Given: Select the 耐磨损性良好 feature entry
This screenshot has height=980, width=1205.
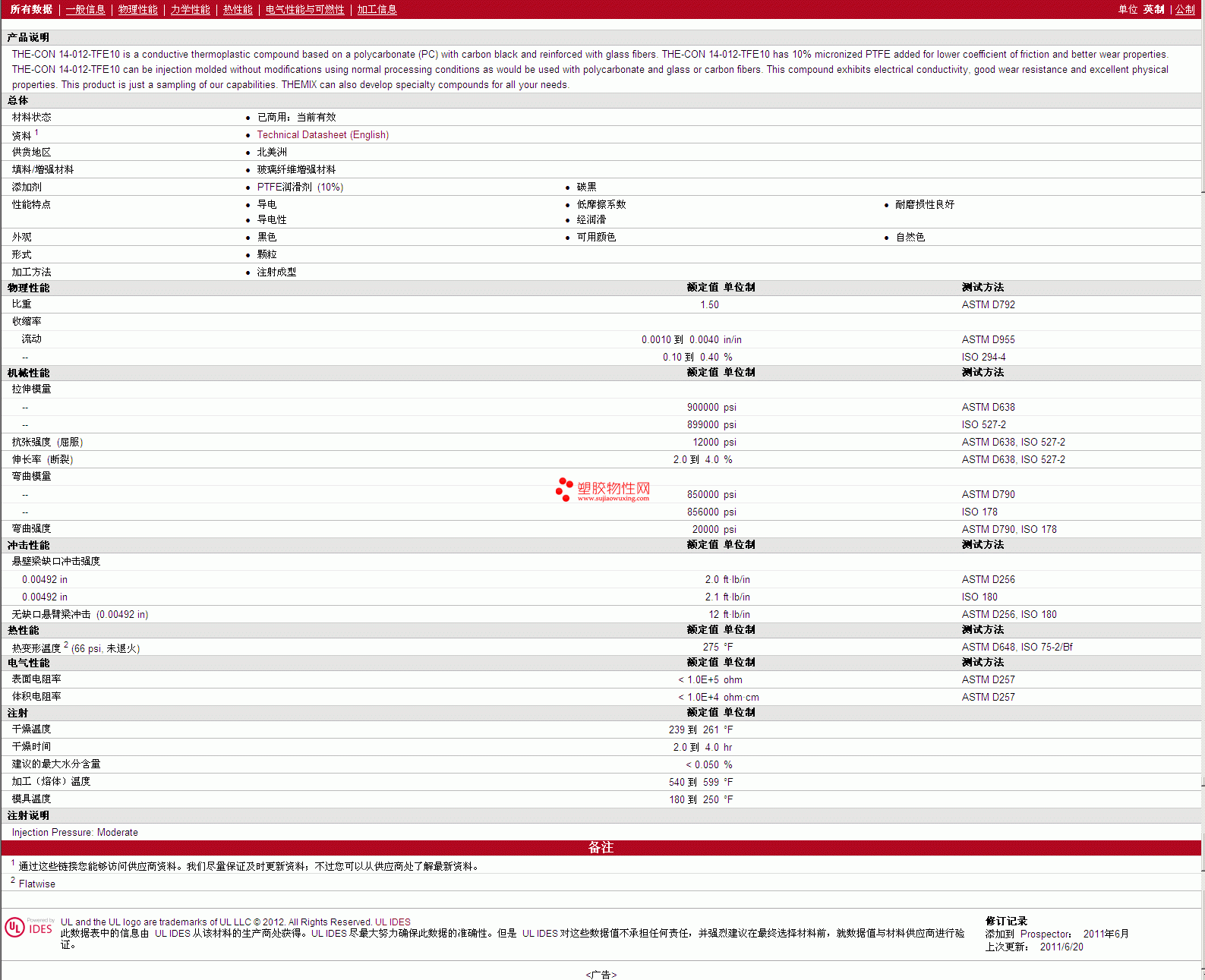Looking at the screenshot, I should click(x=925, y=204).
